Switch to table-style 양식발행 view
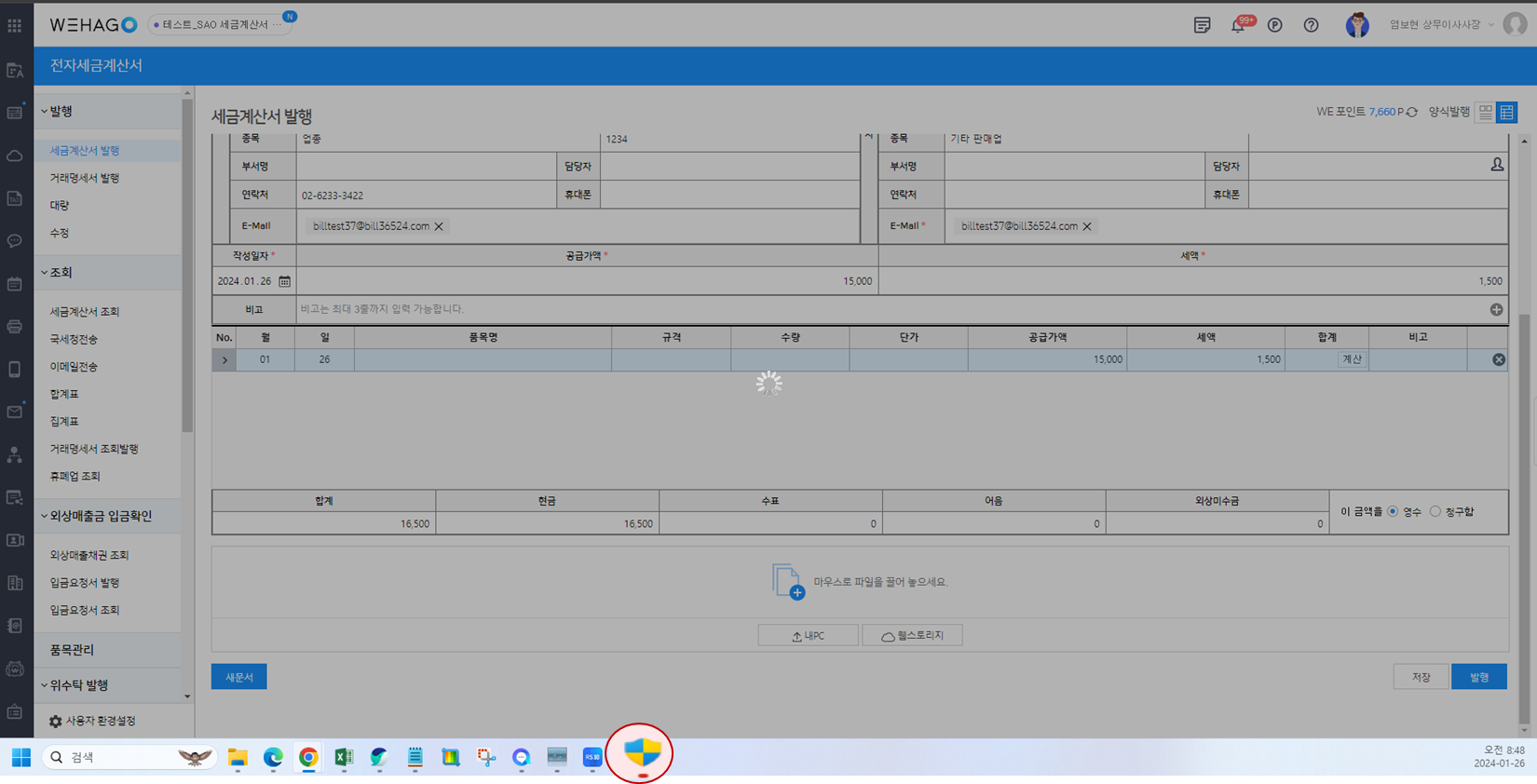The image size is (1537, 784). pos(1506,113)
